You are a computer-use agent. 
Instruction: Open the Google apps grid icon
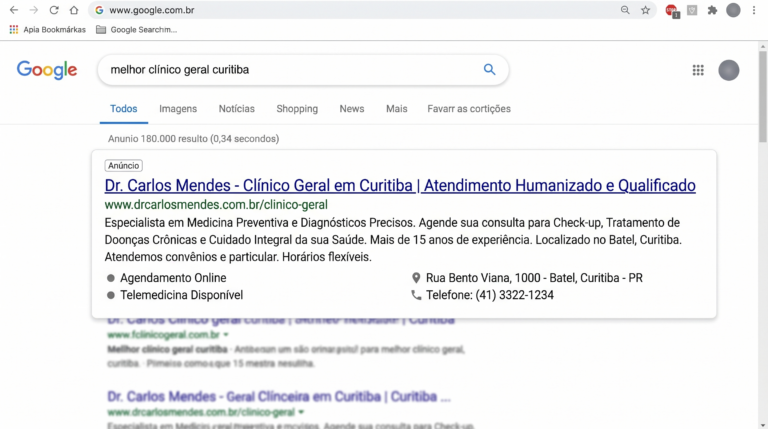pos(698,70)
